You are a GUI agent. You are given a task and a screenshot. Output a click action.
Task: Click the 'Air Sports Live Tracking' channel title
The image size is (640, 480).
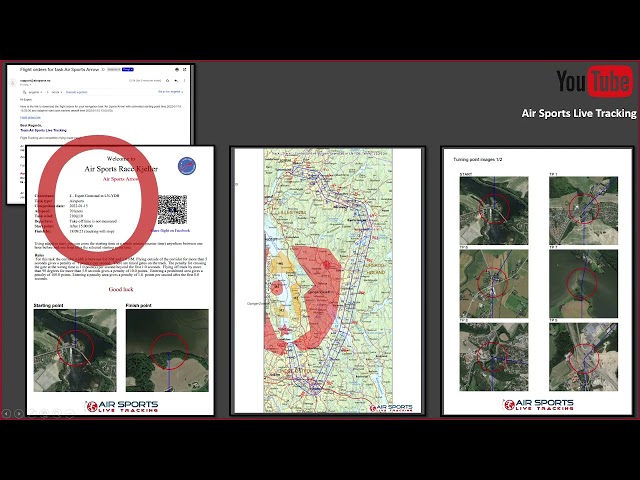pos(579,113)
